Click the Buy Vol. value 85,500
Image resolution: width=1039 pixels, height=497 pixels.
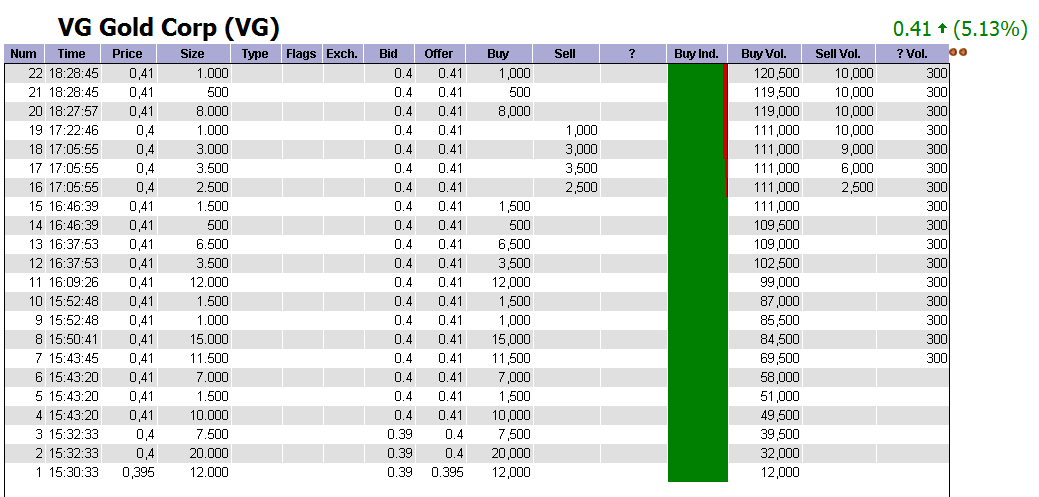[x=780, y=320]
